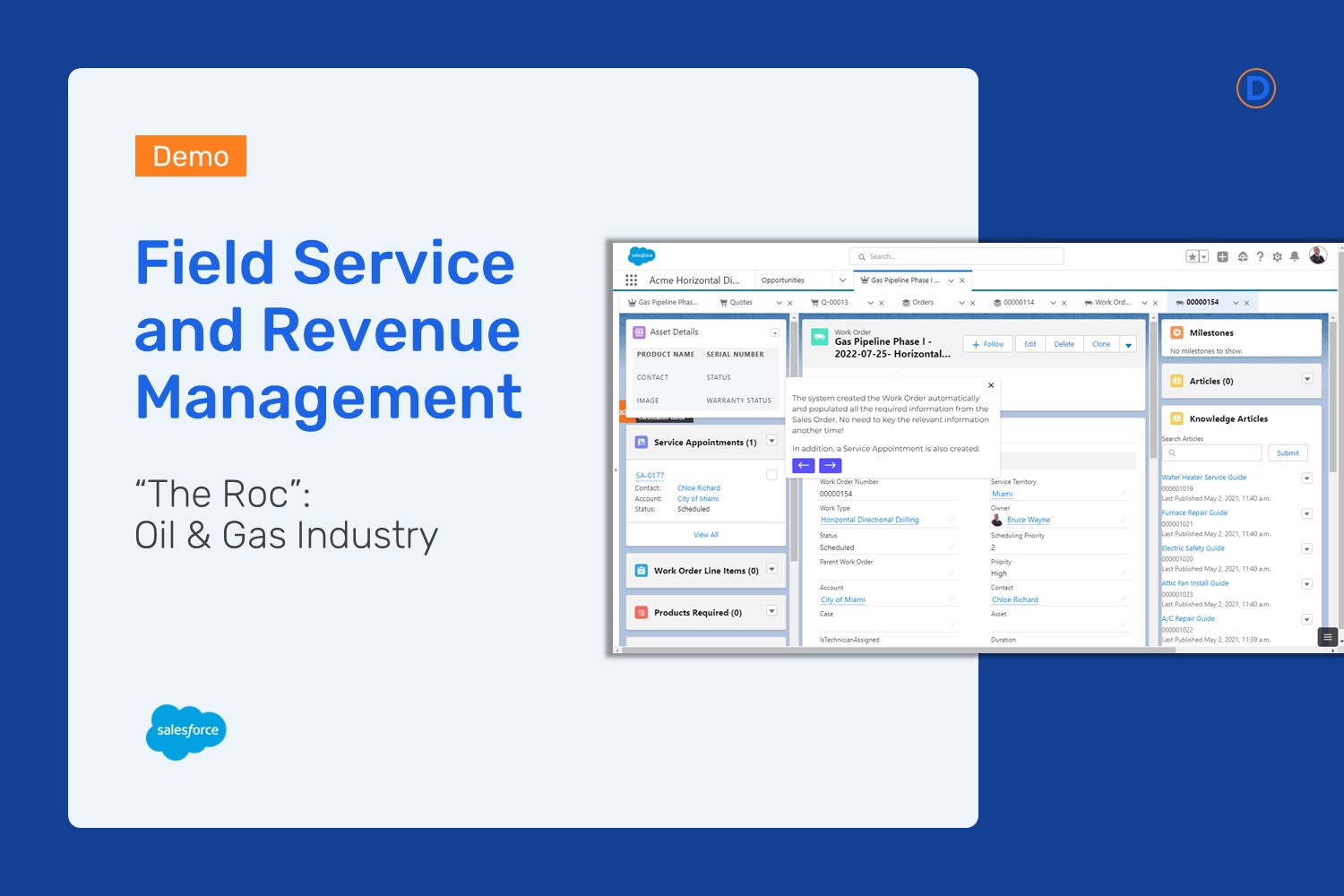Switch to the Q-00013 quote subtab

click(x=833, y=303)
